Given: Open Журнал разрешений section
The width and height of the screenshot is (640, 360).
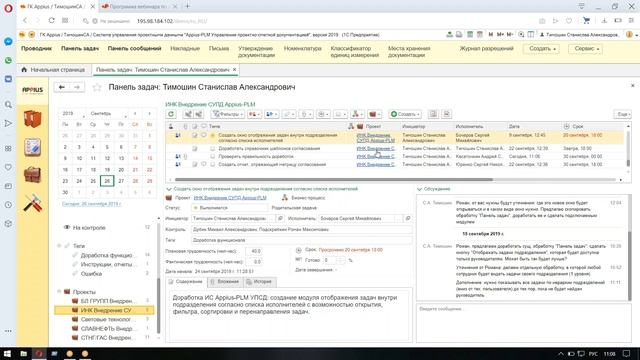Looking at the screenshot, I should (x=486, y=49).
